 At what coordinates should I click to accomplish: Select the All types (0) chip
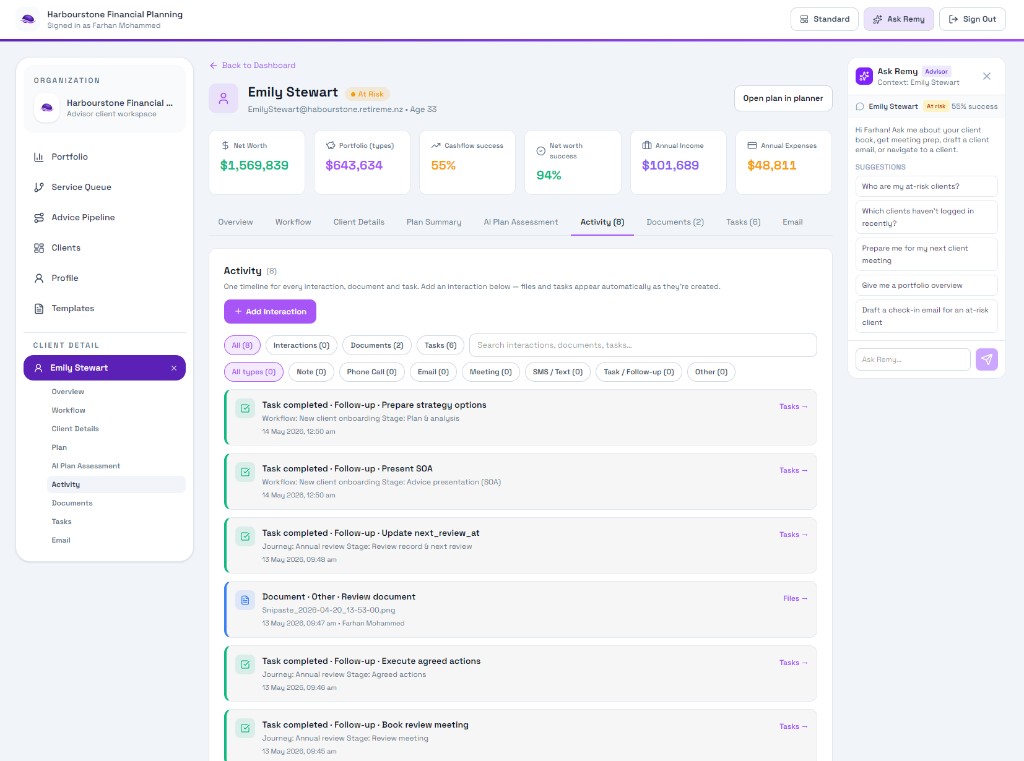click(x=253, y=372)
